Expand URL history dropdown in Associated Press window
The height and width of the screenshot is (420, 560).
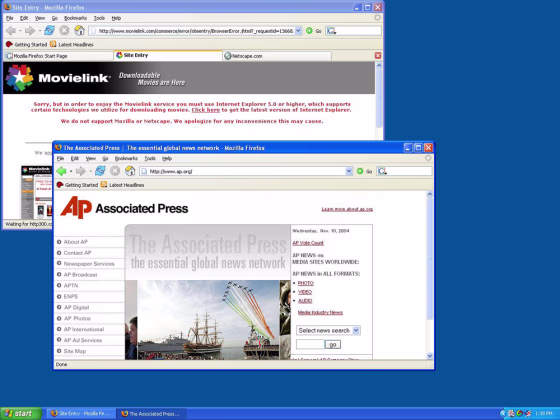pyautogui.click(x=349, y=171)
